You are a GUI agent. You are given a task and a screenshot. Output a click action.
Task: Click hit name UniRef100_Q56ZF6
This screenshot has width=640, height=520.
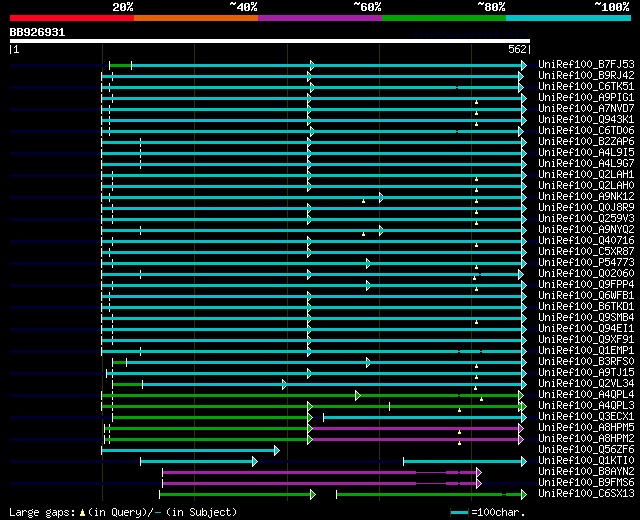pos(586,450)
